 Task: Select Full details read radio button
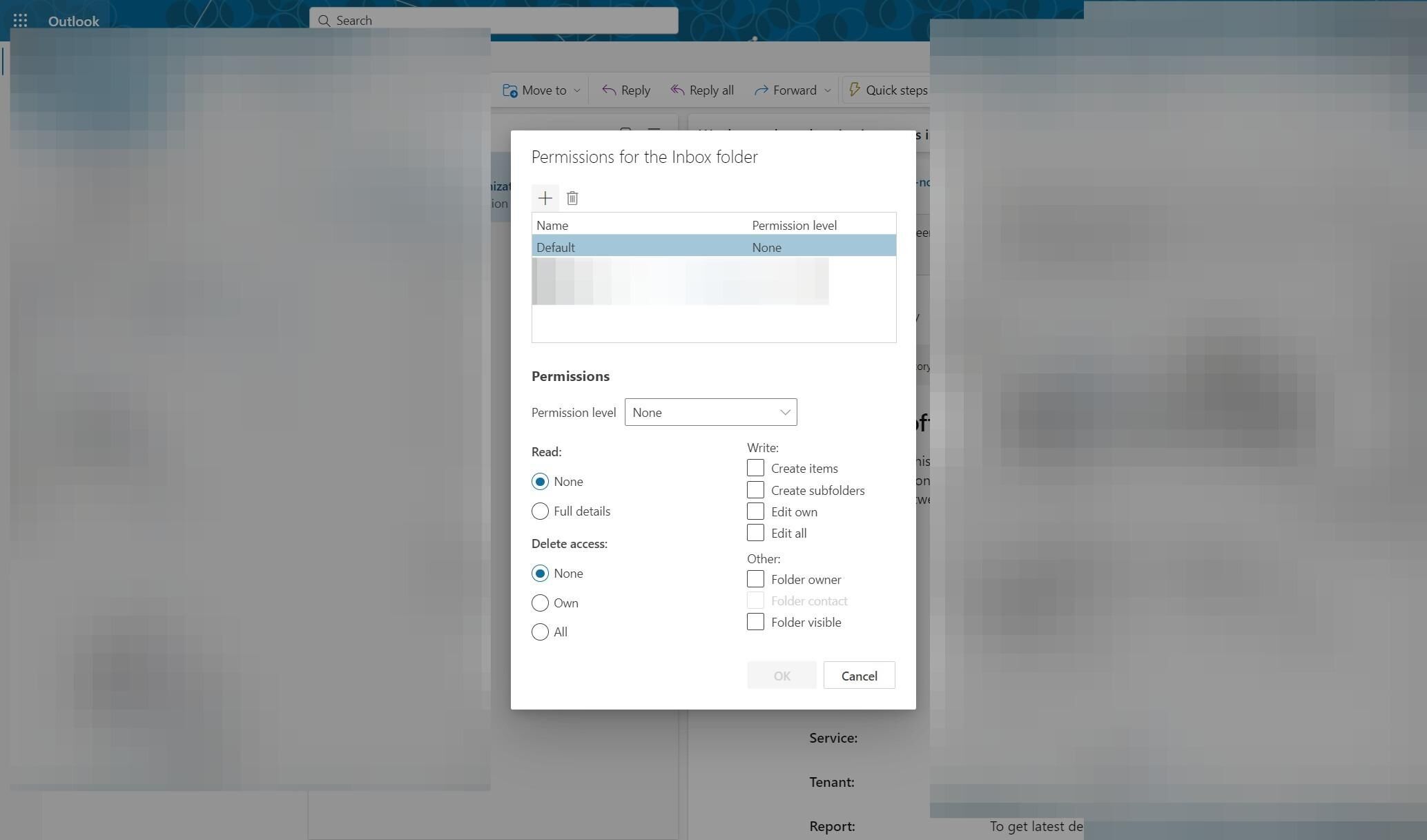540,511
